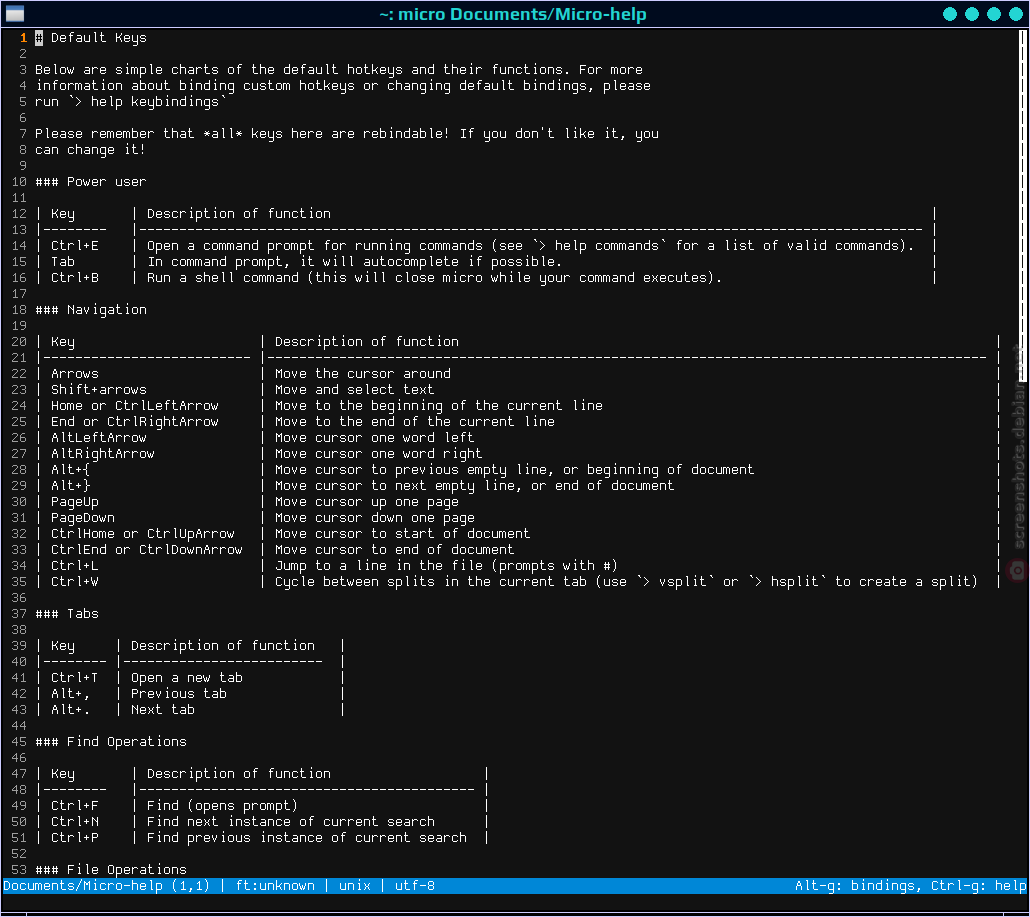Click 'Move and select text' description
This screenshot has width=1030, height=917.
click(x=355, y=390)
